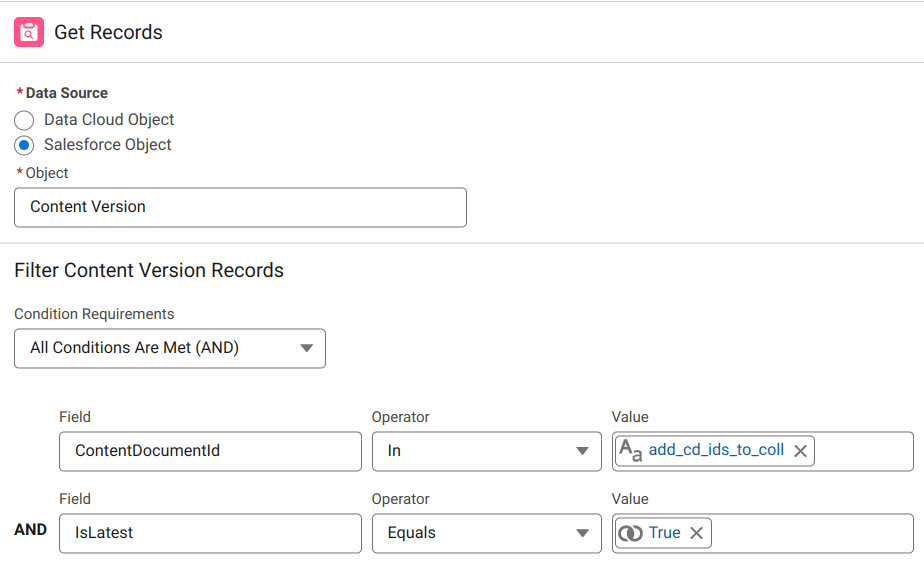Click the Content Version object field

point(240,207)
